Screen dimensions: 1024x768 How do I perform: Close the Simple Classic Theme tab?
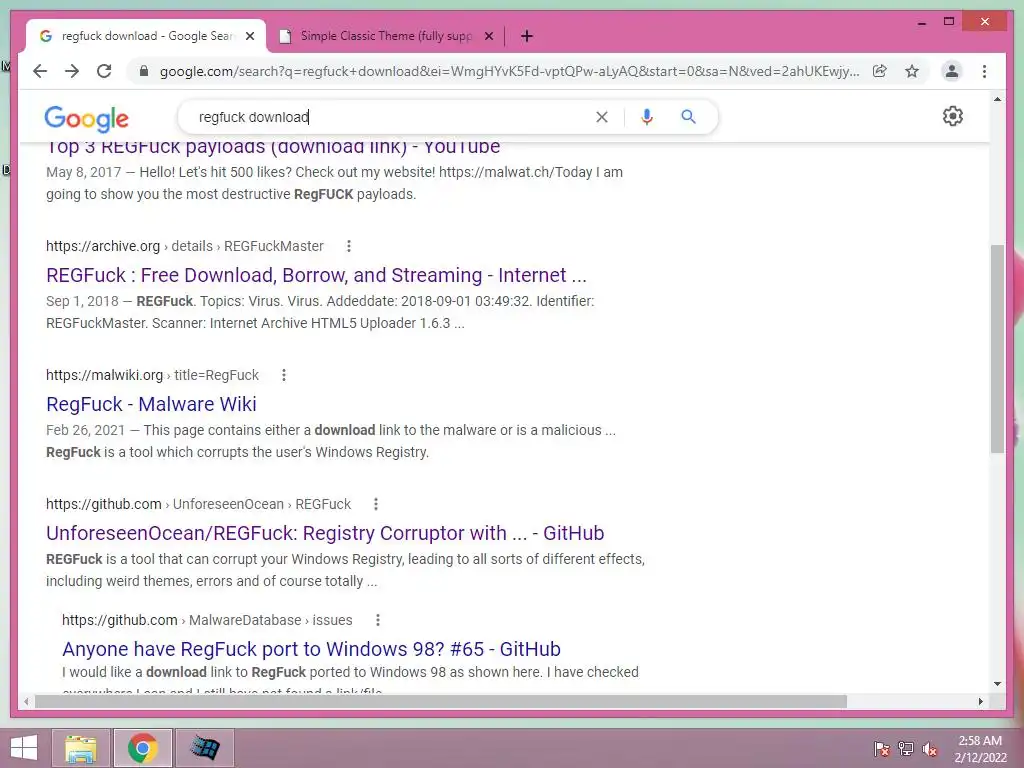[488, 36]
